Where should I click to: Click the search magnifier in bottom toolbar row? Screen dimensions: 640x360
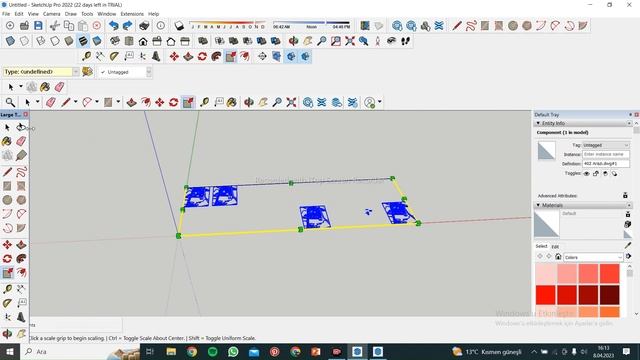10,102
